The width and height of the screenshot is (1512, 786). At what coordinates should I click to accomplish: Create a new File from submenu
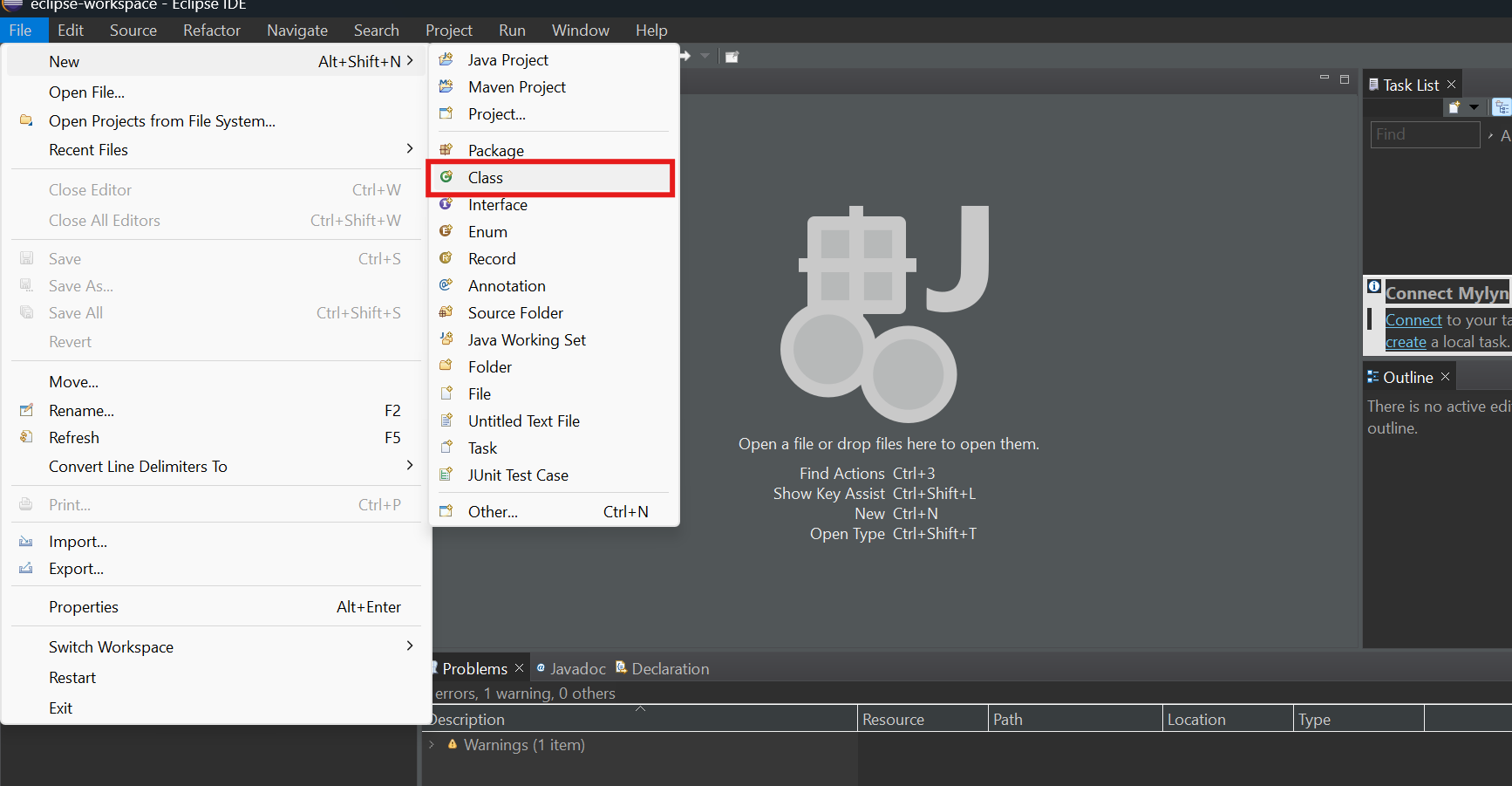point(553,394)
